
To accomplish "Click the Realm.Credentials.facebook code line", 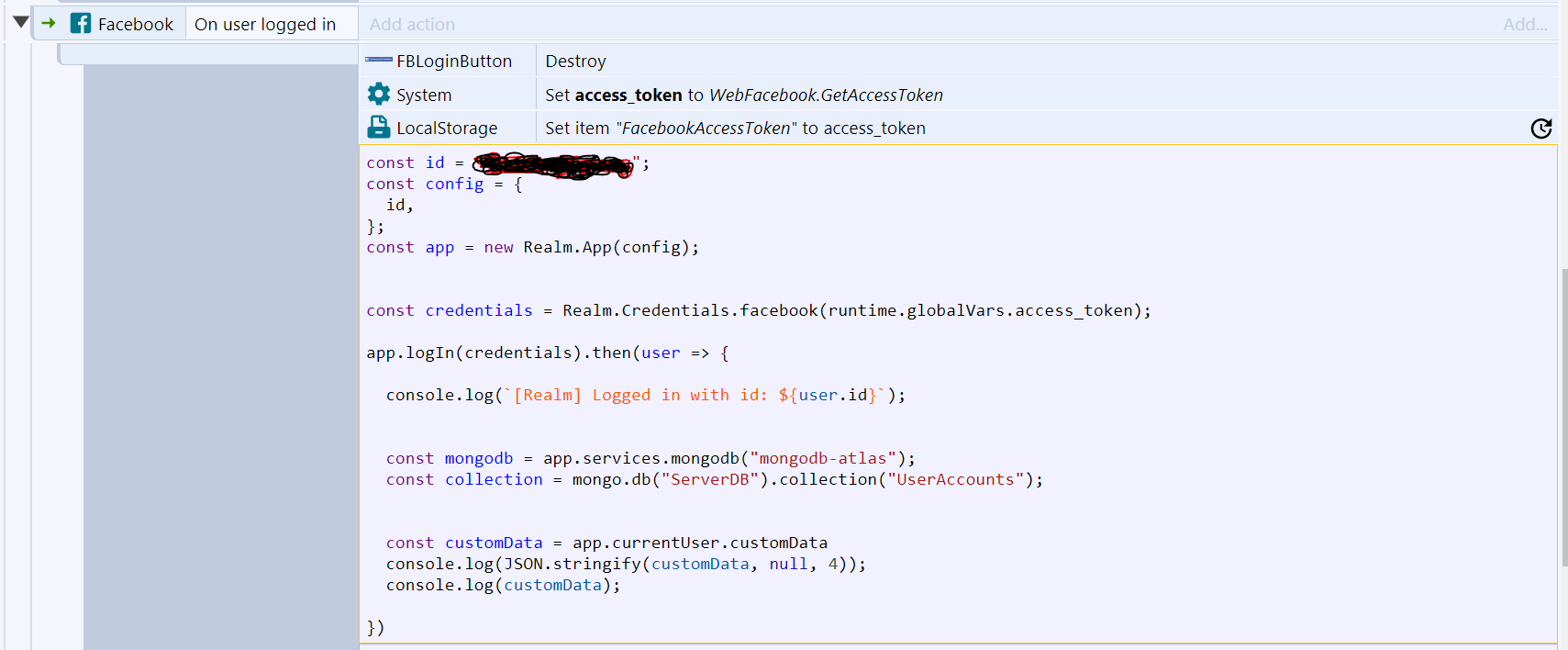I will [x=759, y=310].
